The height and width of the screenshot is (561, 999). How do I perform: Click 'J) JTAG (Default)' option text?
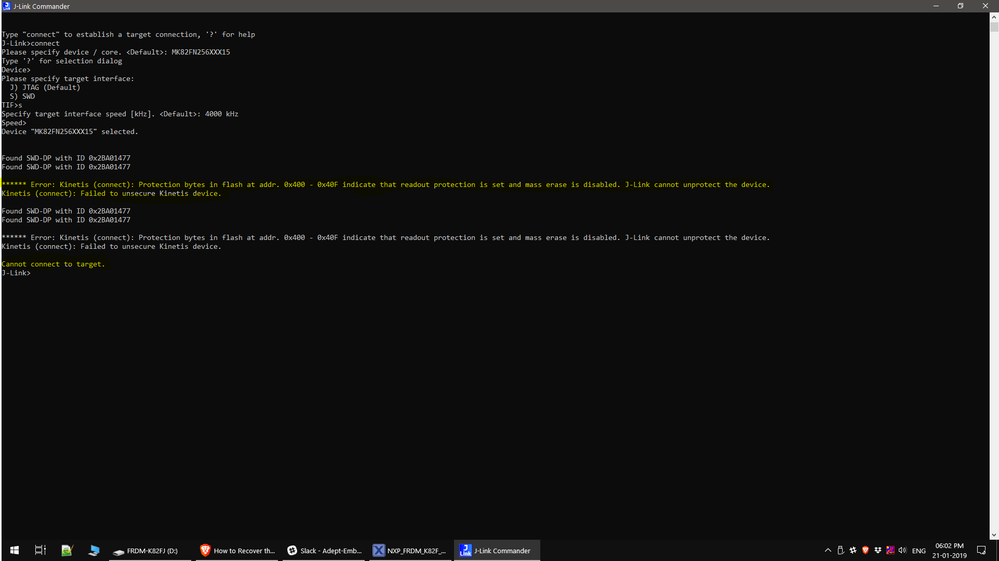(45, 87)
